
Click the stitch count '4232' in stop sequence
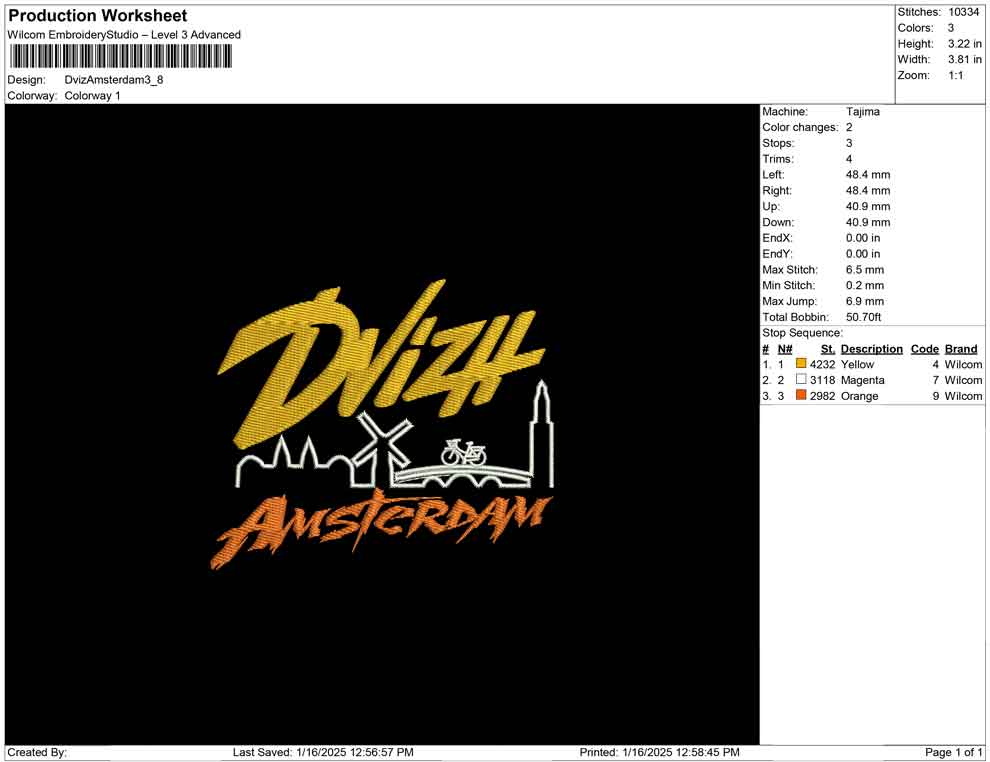coord(822,364)
